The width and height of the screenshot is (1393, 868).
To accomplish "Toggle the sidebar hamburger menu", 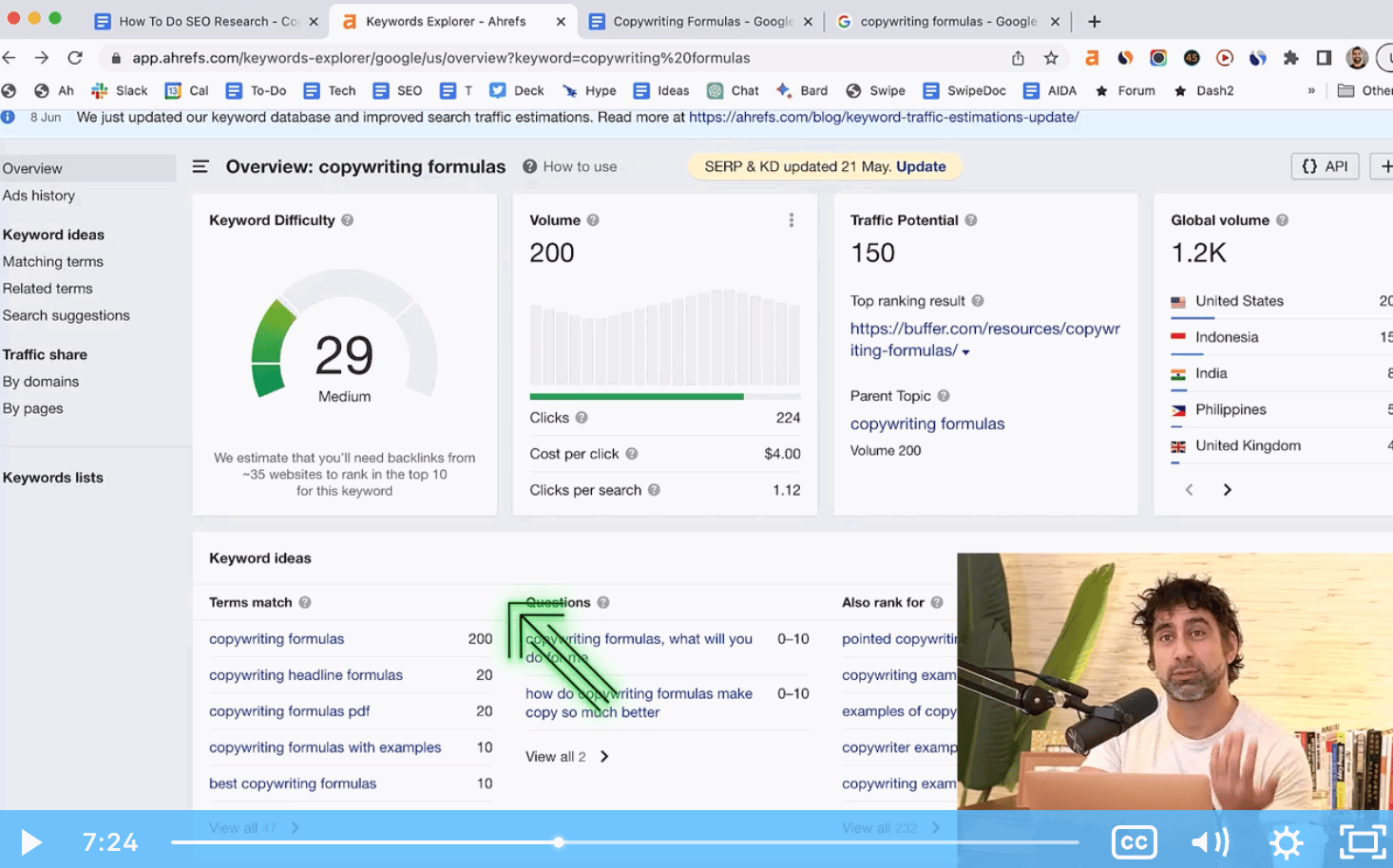I will (x=200, y=167).
